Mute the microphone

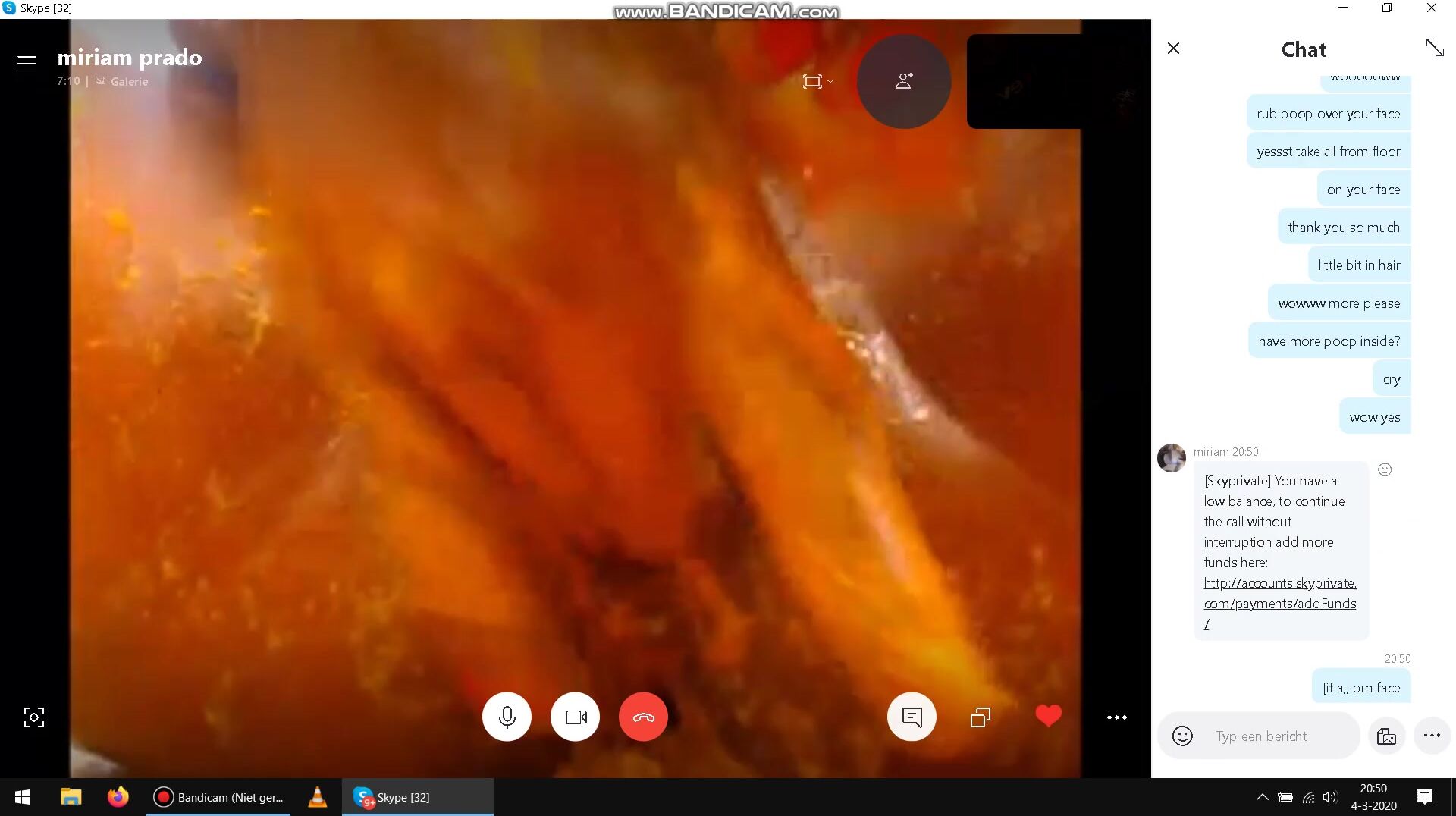pos(507,717)
